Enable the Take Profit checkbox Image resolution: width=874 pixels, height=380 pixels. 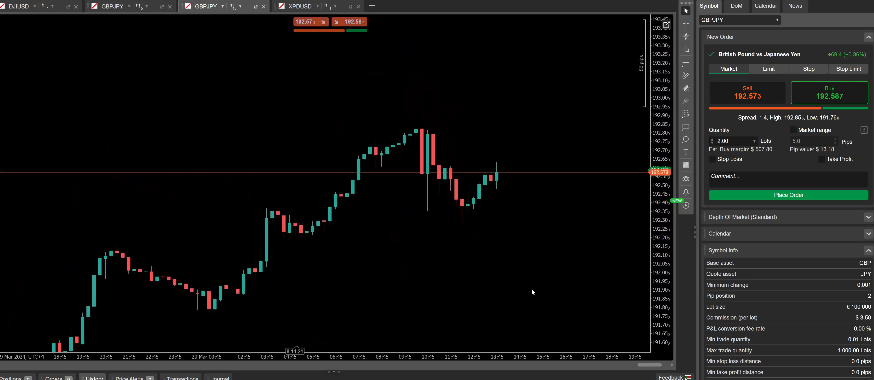click(822, 159)
